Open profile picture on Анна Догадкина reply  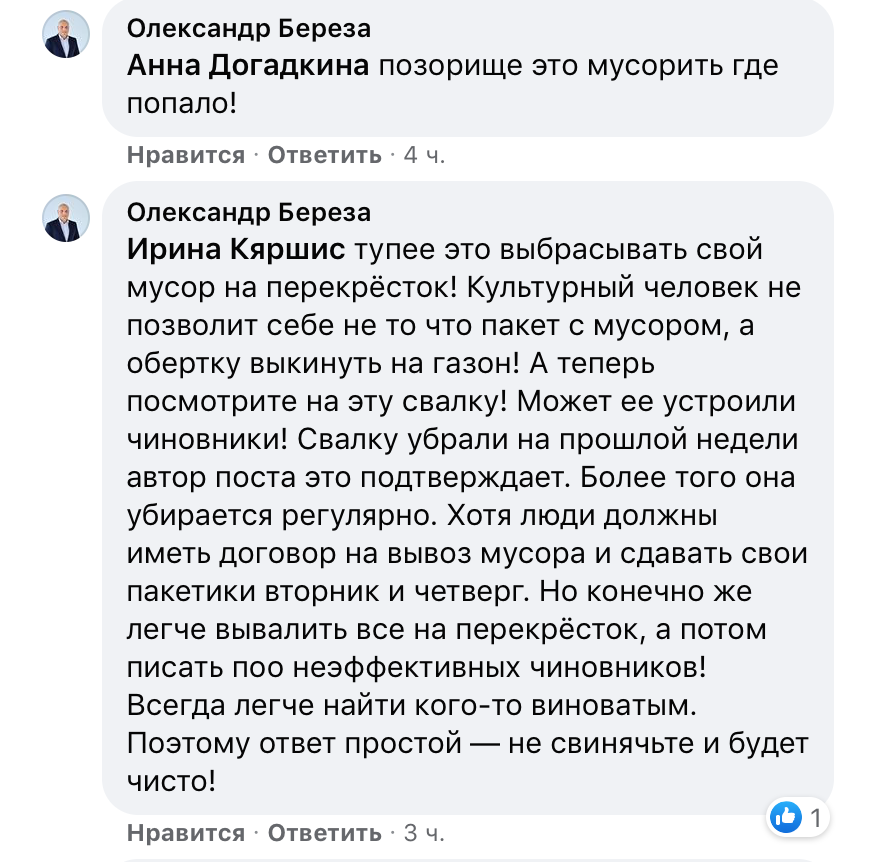(67, 35)
